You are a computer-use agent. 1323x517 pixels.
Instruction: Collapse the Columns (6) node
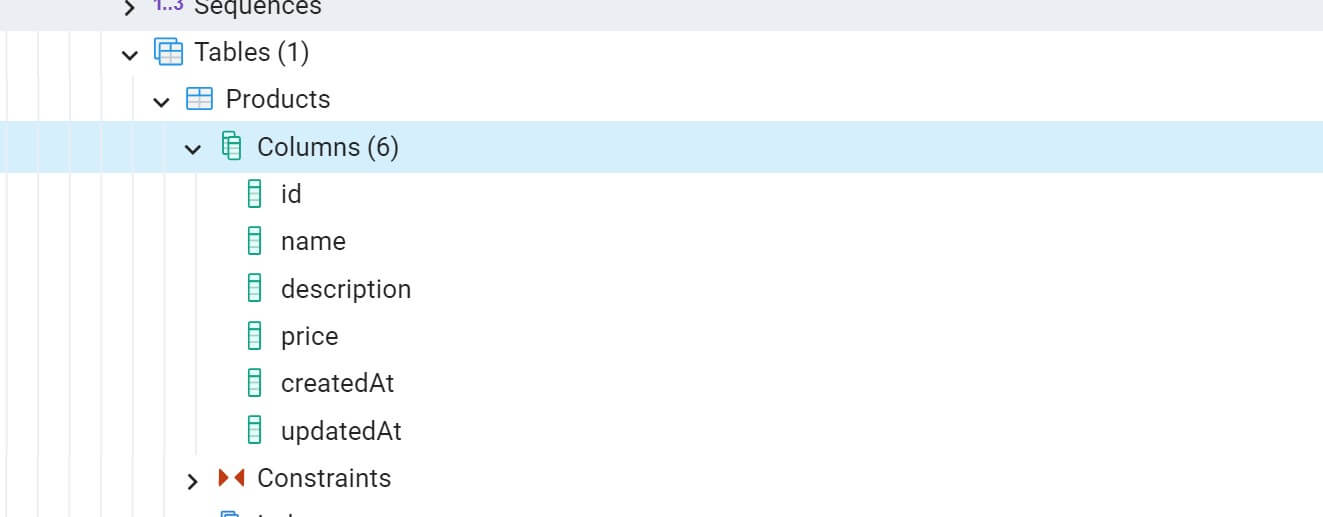tap(193, 149)
